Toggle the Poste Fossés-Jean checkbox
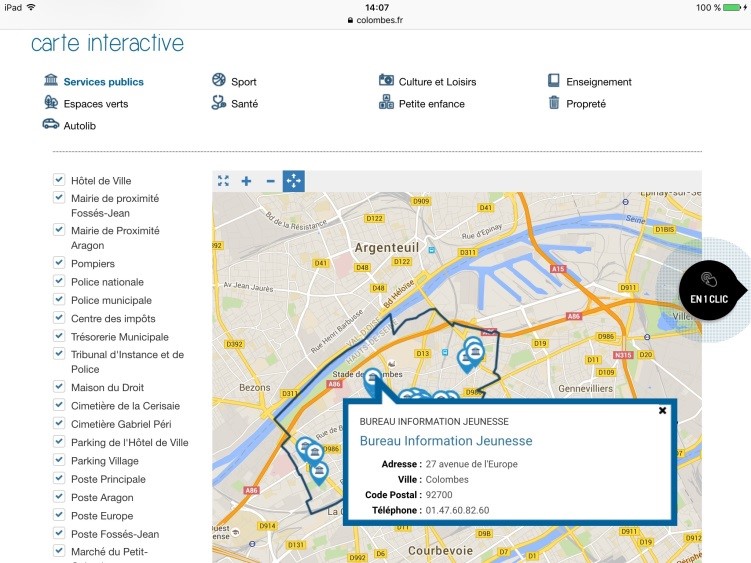 [x=59, y=533]
